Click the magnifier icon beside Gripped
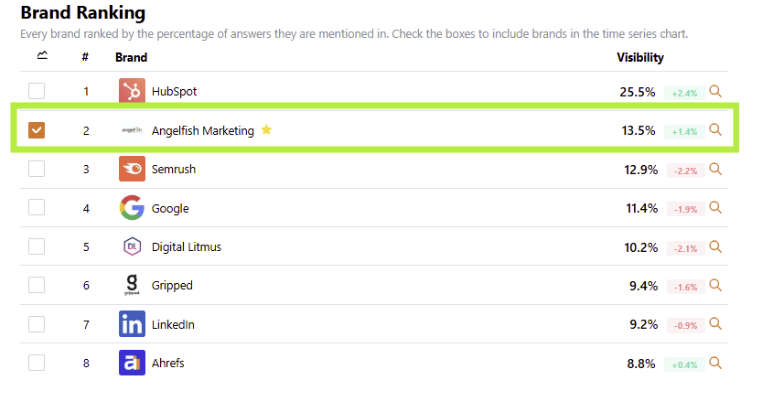Screen dimensions: 757x406 coord(715,285)
